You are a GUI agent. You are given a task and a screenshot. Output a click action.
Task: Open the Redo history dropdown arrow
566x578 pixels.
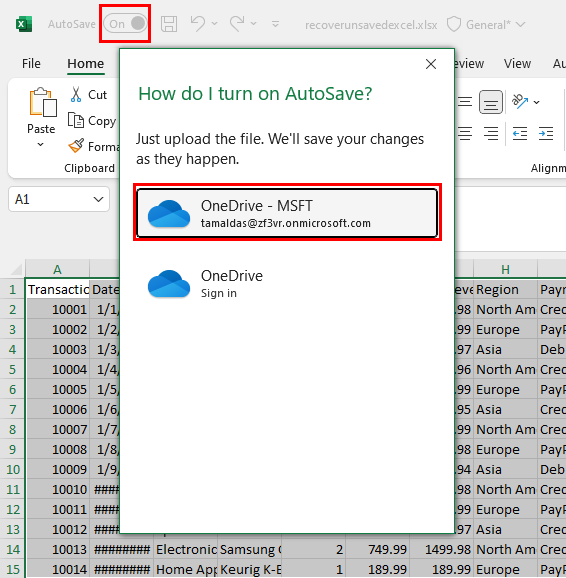pos(253,24)
